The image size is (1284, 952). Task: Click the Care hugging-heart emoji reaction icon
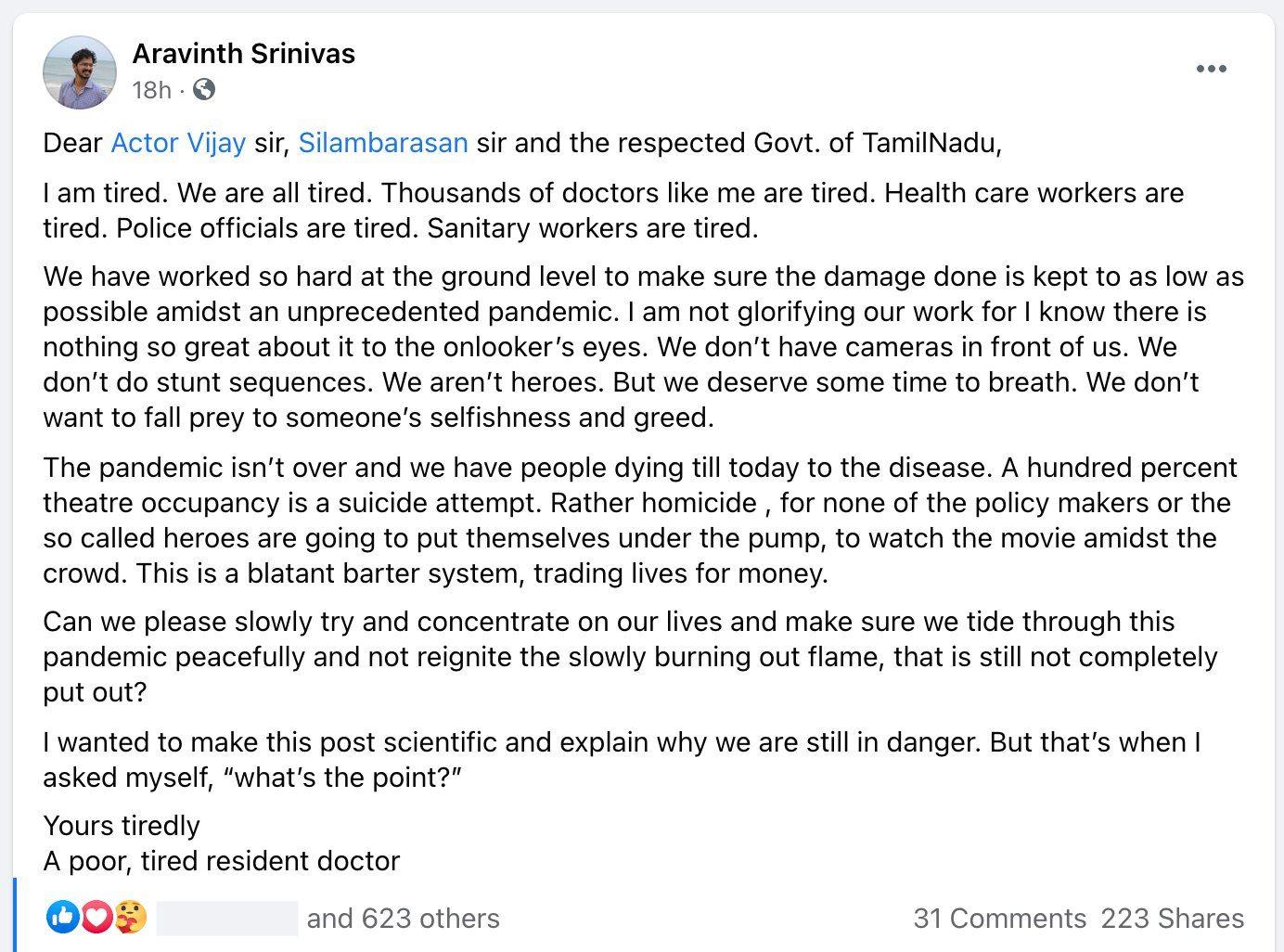[130, 918]
